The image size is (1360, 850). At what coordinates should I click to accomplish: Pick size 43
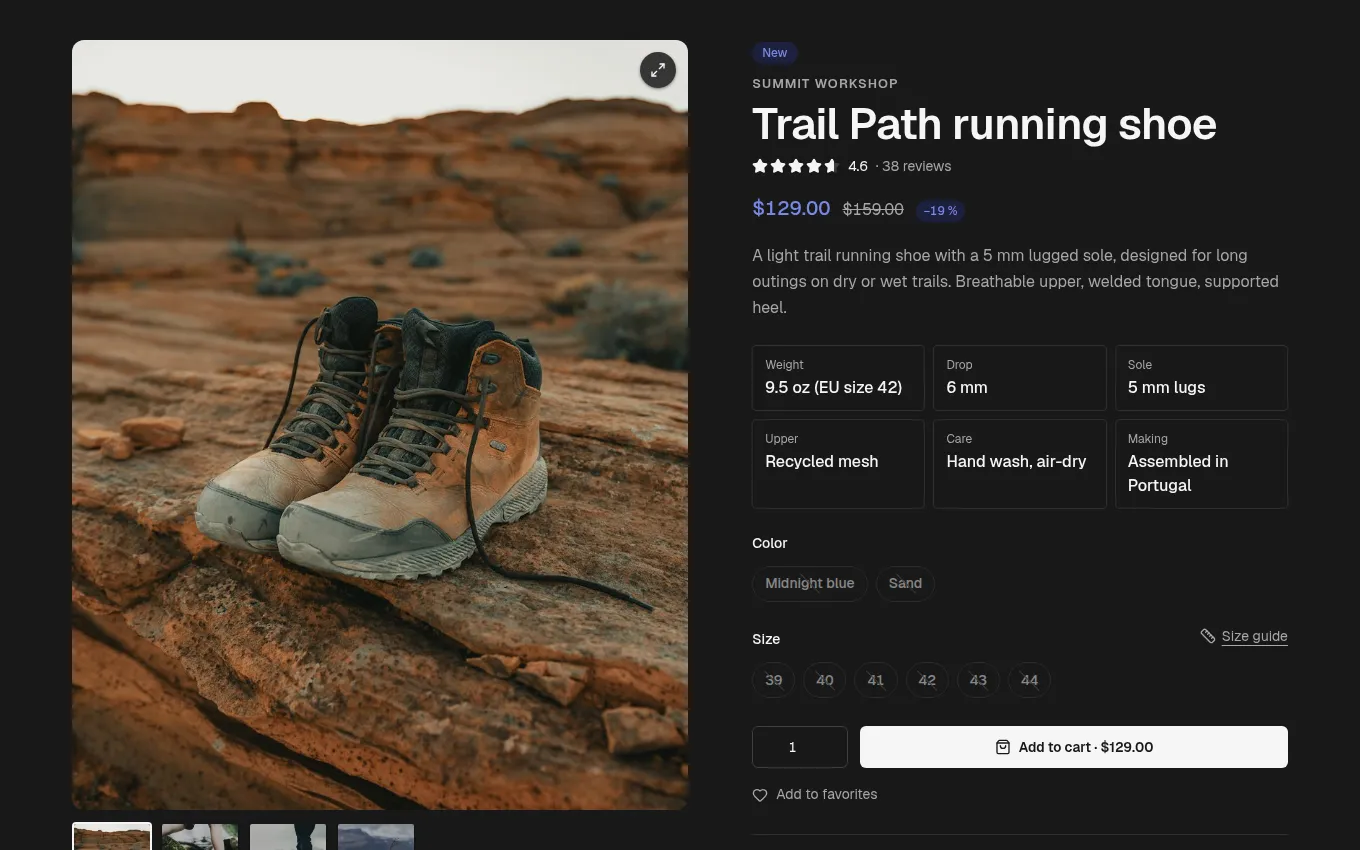coord(978,680)
